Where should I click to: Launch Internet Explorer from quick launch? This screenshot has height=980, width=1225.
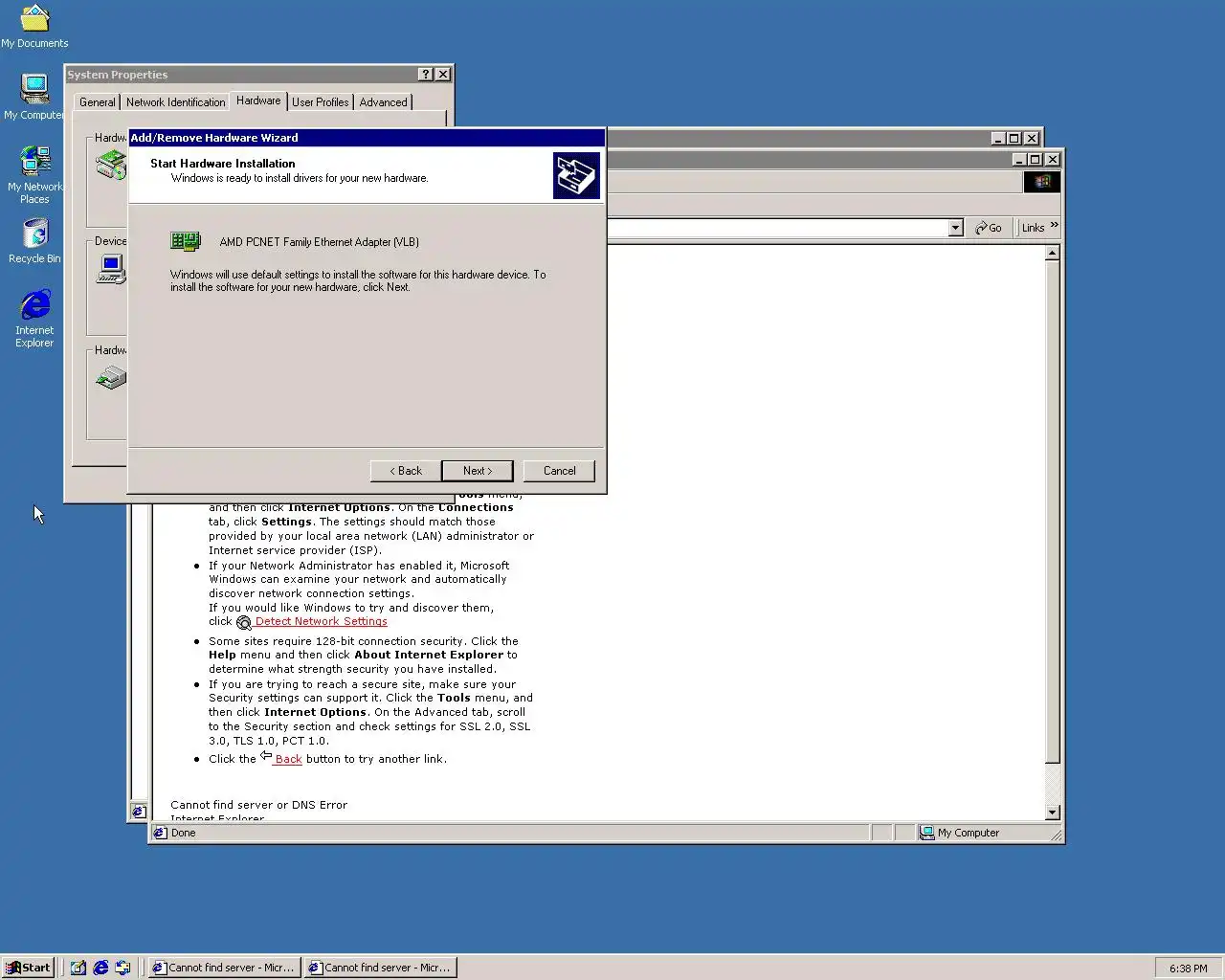click(100, 968)
